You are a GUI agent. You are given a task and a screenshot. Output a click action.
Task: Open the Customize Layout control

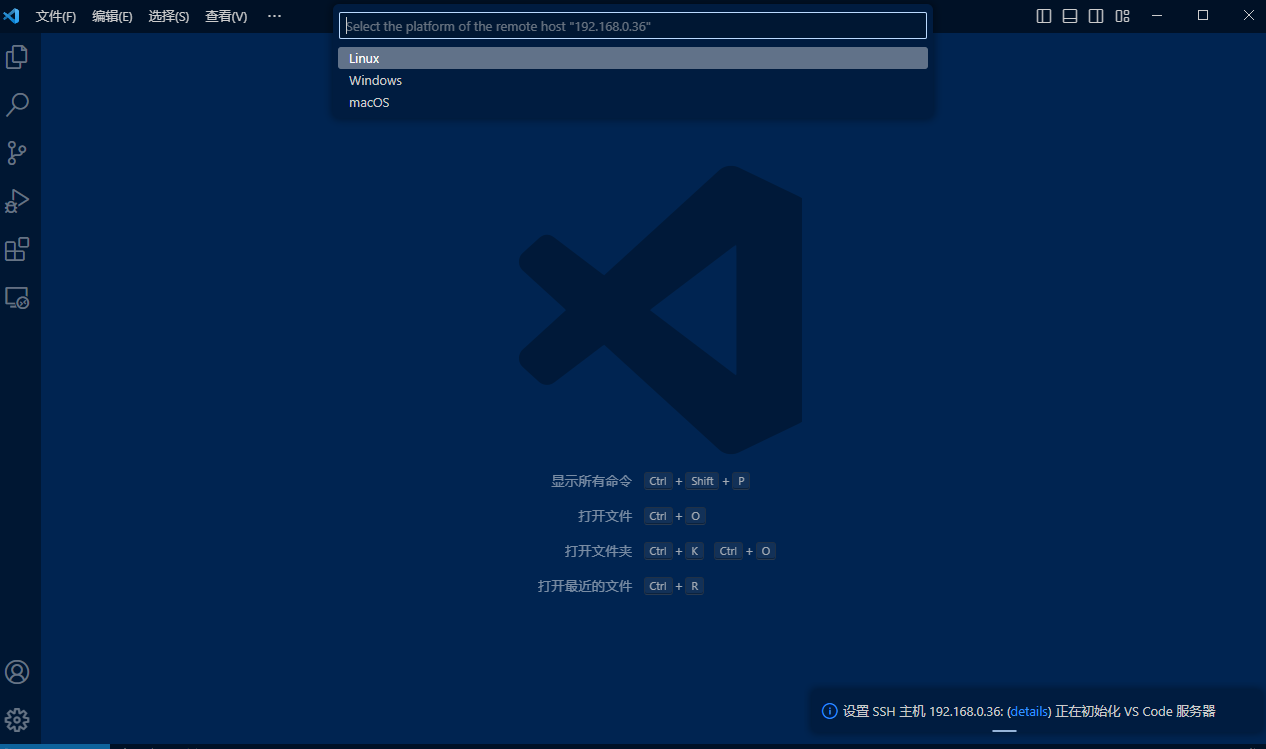pos(1122,16)
